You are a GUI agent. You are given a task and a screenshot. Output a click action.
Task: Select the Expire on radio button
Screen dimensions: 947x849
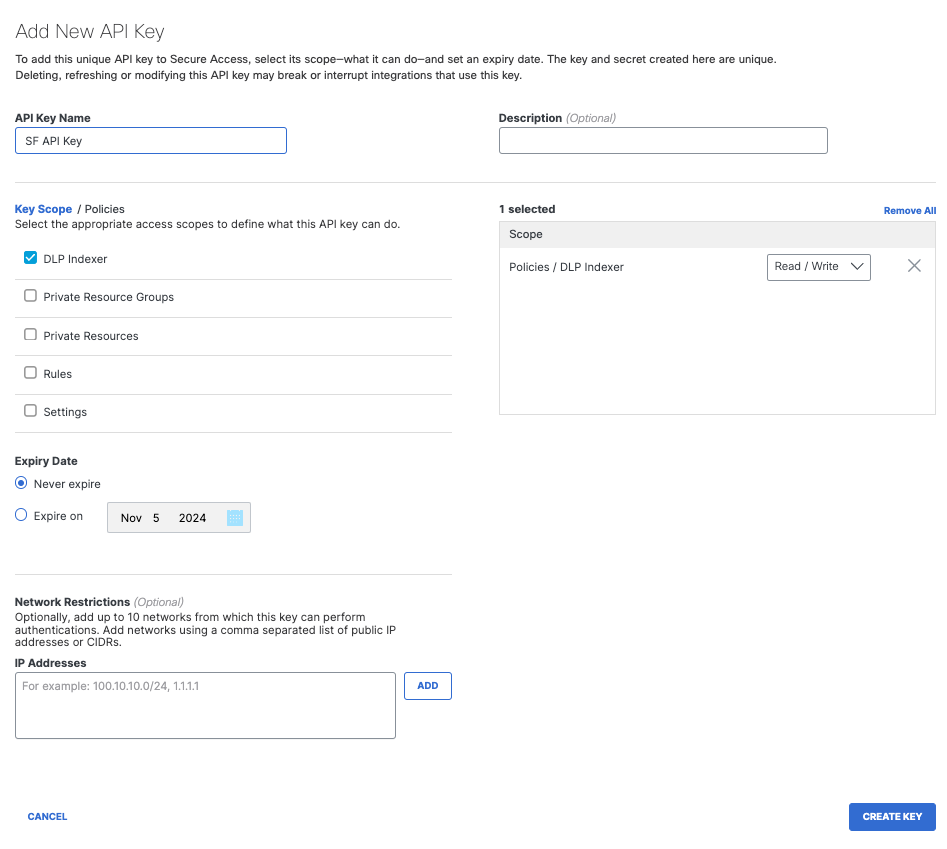point(22,516)
